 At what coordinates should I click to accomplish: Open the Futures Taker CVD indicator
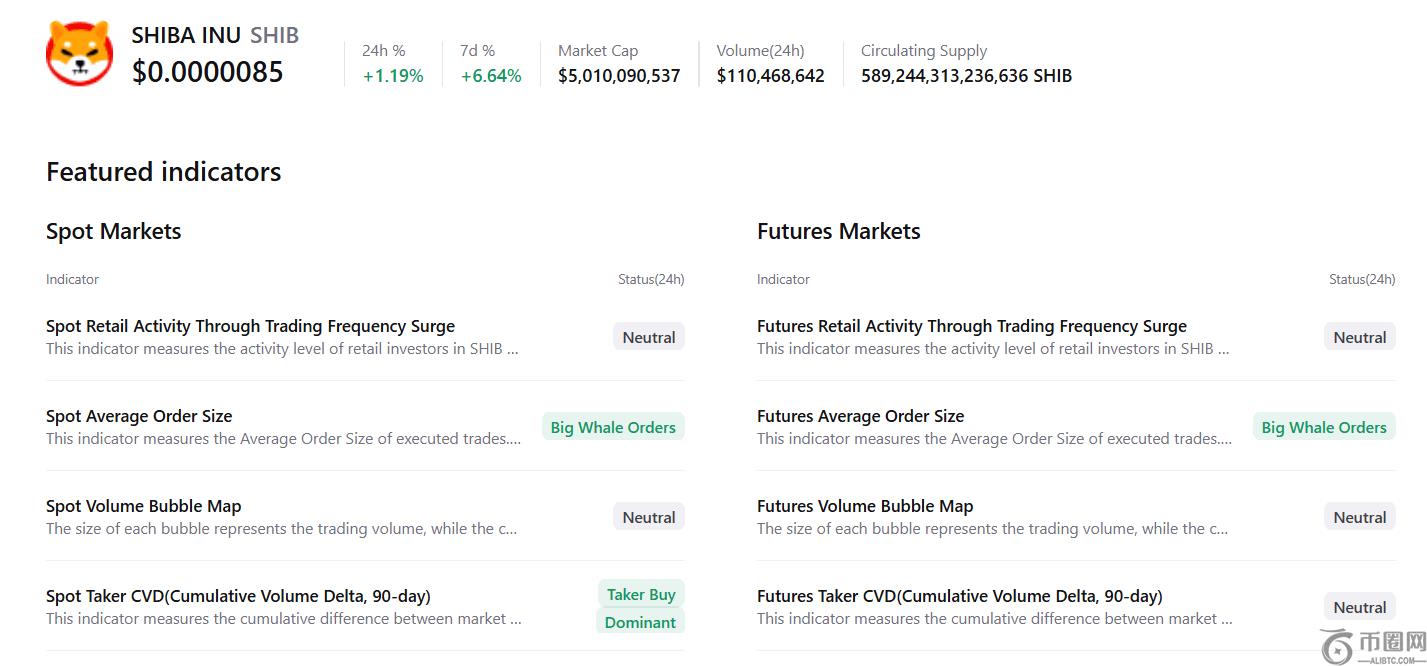pyautogui.click(x=959, y=596)
